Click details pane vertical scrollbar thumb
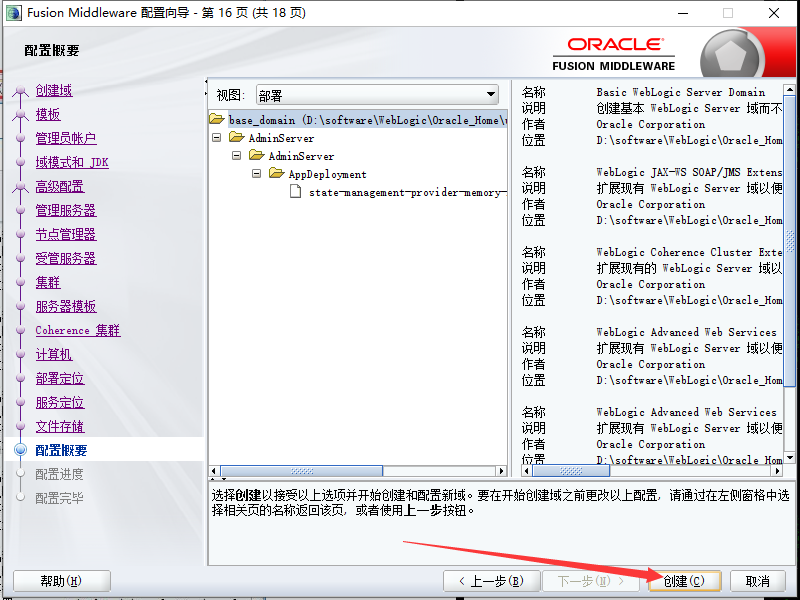This screenshot has width=800, height=600. [790, 241]
